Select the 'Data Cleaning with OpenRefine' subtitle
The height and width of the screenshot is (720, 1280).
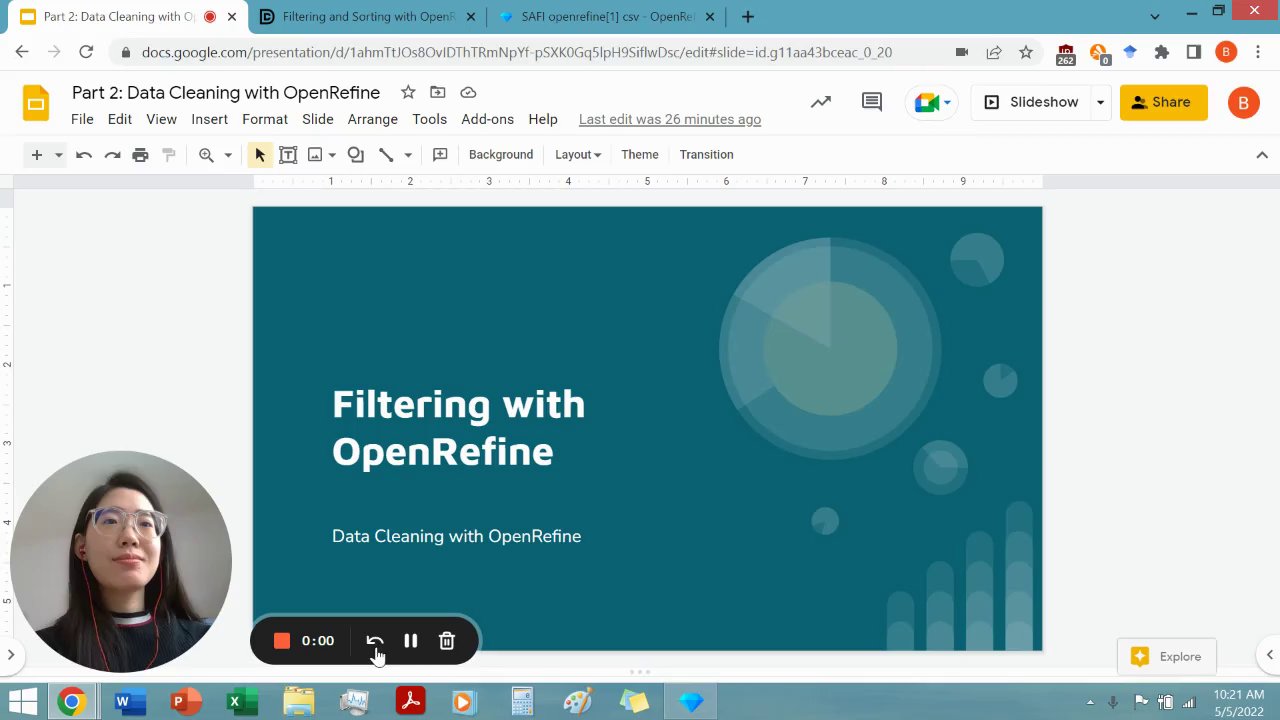[x=456, y=536]
